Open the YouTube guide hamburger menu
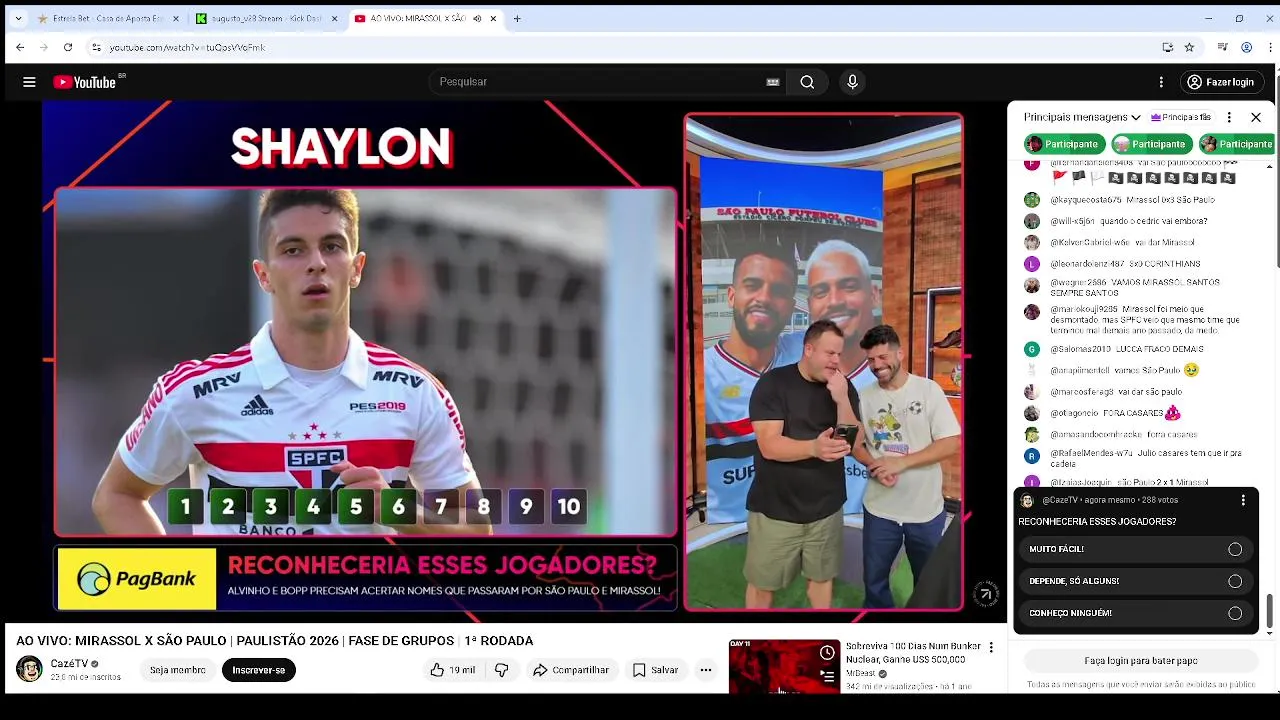This screenshot has height=720, width=1280. point(29,82)
